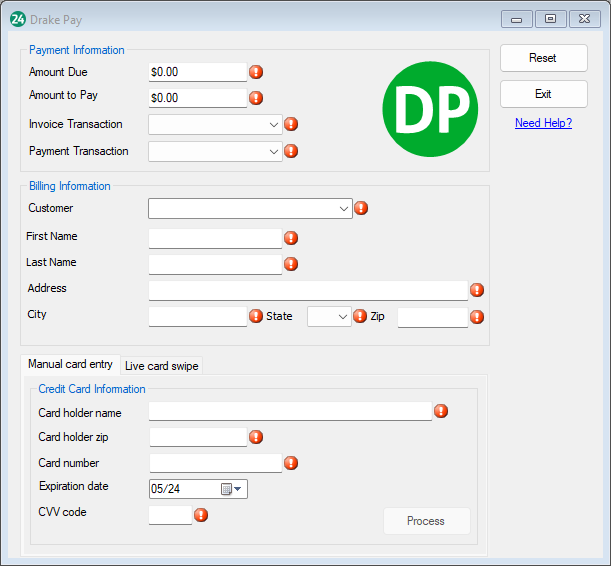Click the Exit button
Image resolution: width=611 pixels, height=566 pixels.
(544, 94)
